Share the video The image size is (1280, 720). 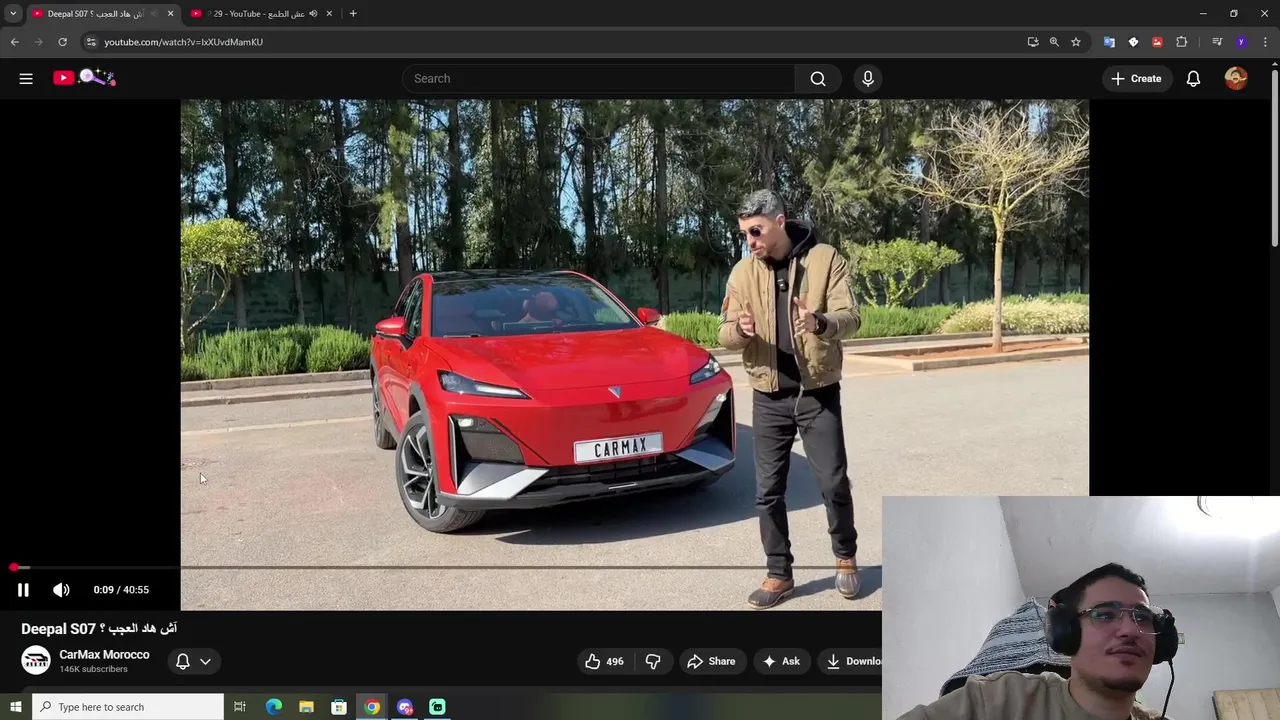(711, 661)
